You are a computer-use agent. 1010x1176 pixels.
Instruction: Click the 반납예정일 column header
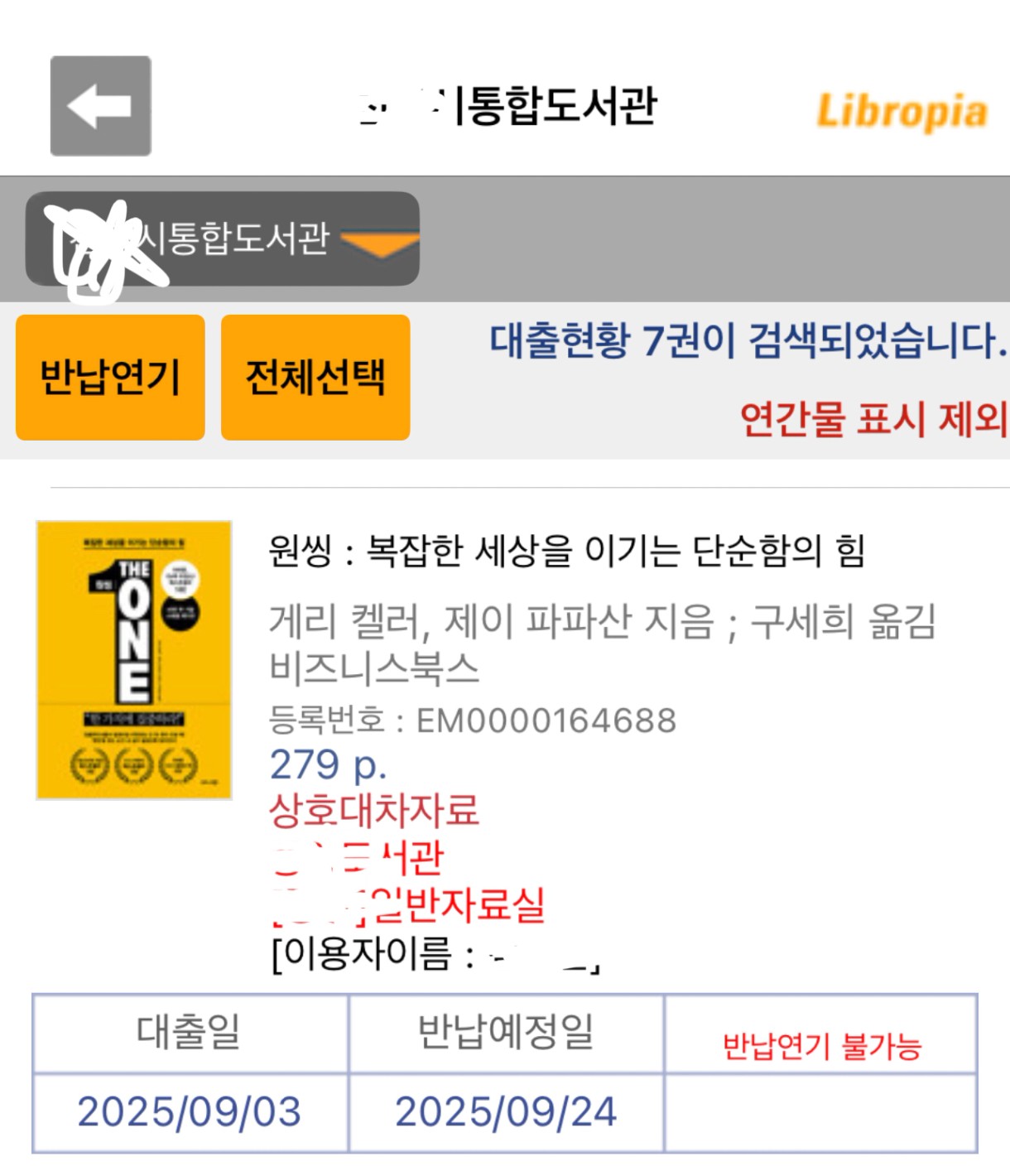tap(506, 1033)
